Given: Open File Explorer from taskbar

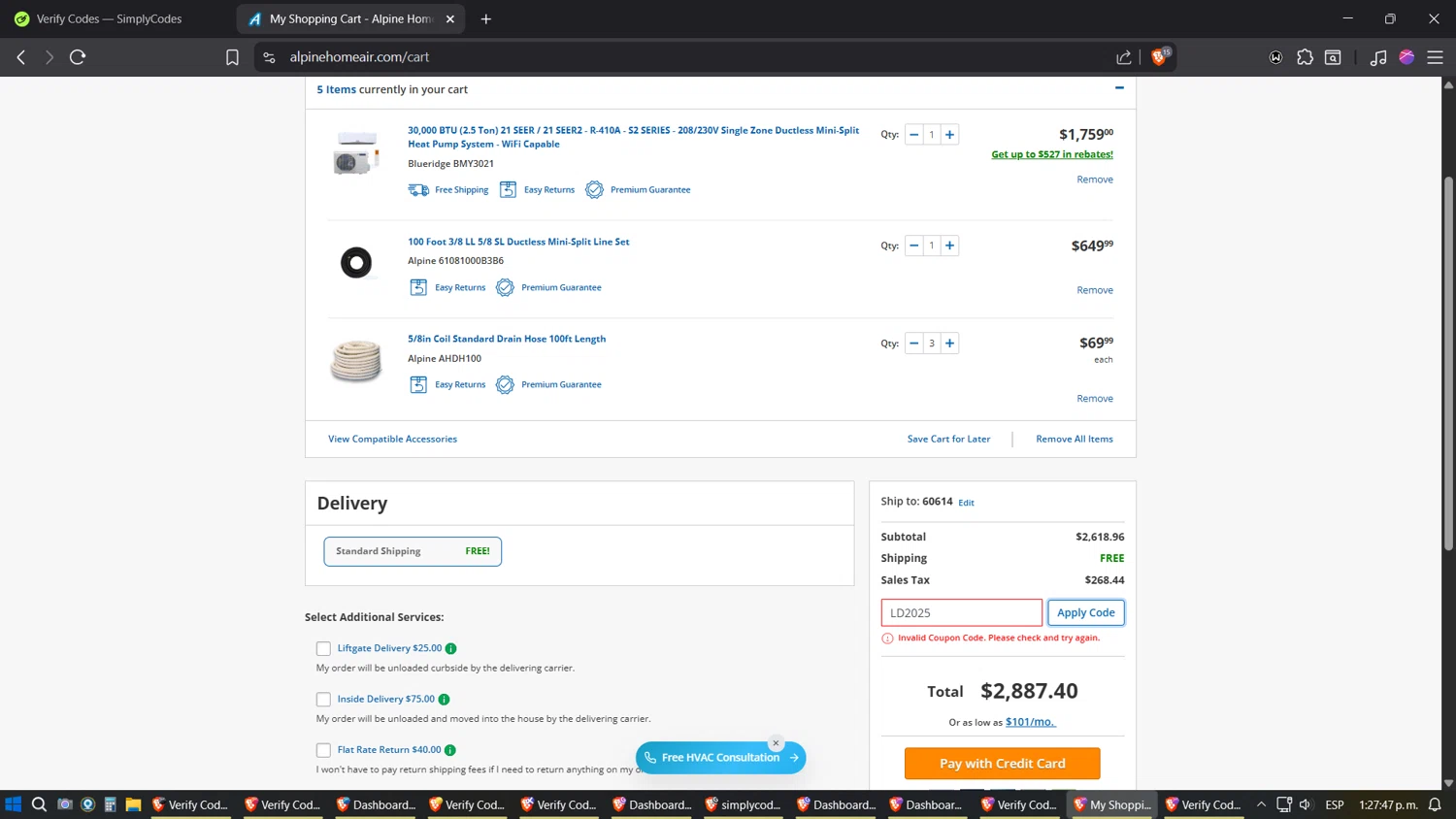Looking at the screenshot, I should pos(134,804).
